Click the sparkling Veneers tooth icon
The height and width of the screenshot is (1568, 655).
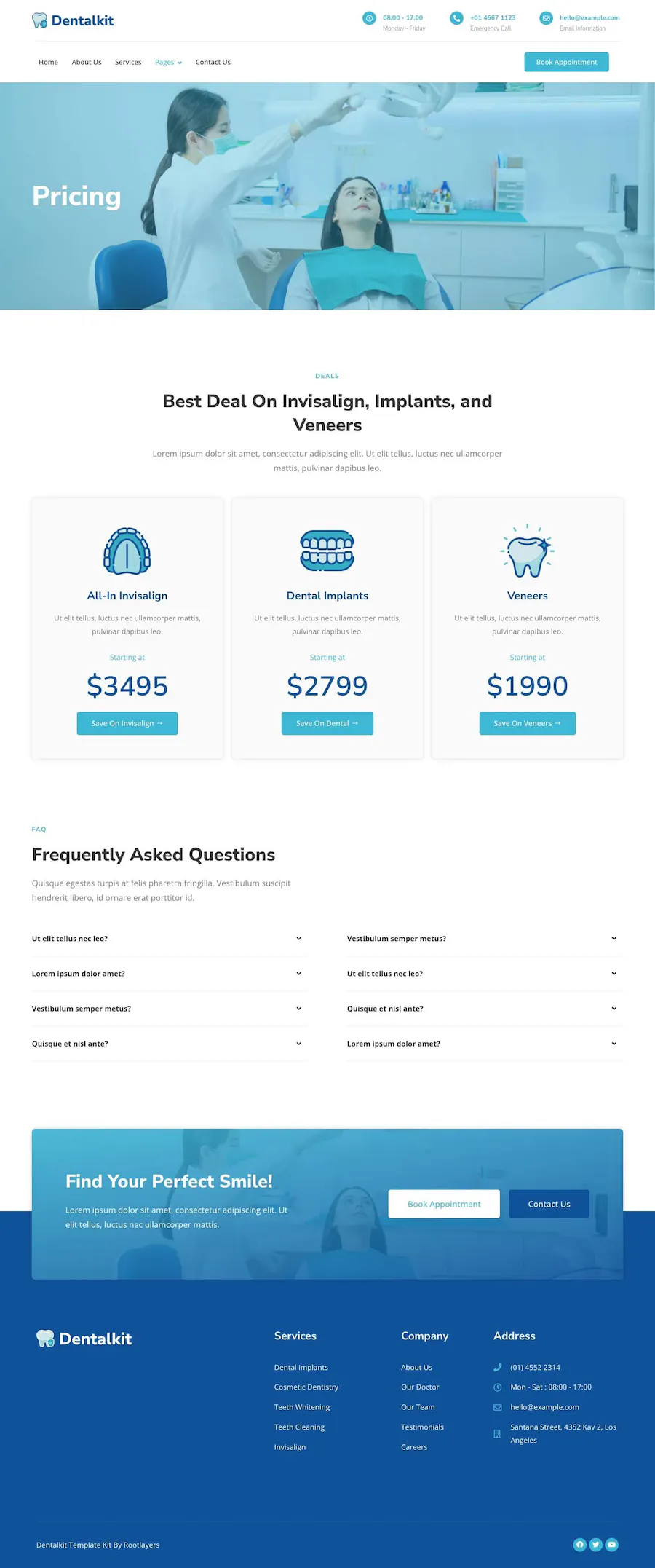tap(528, 551)
